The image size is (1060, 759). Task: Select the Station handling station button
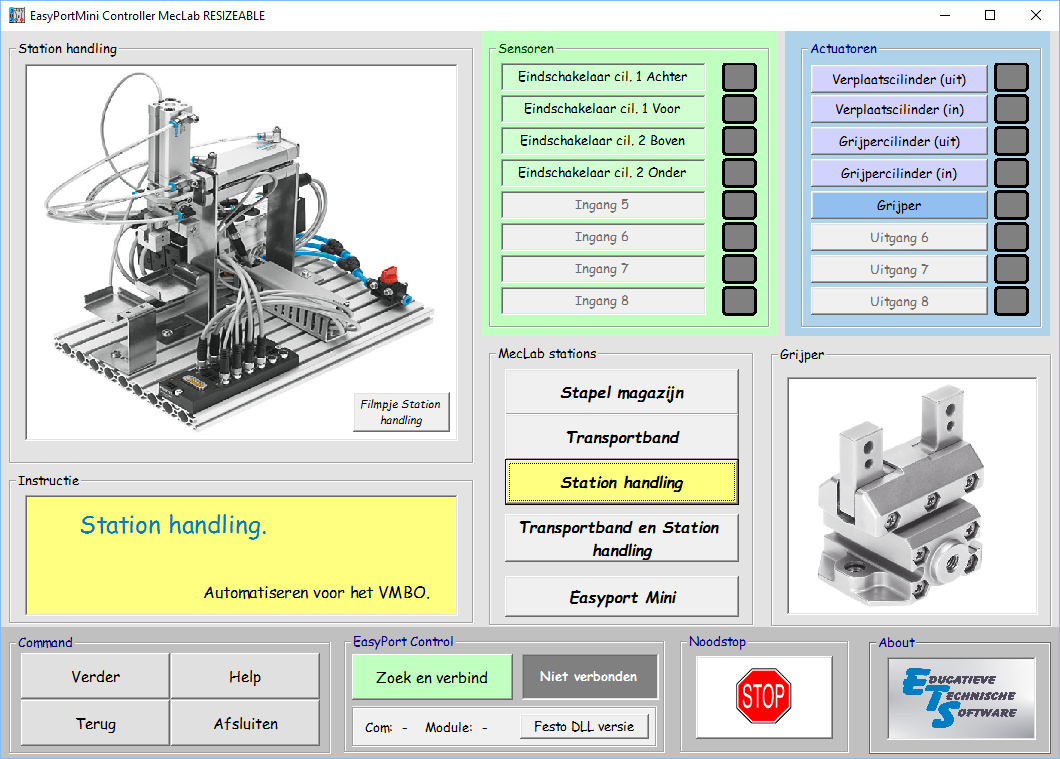coord(622,482)
